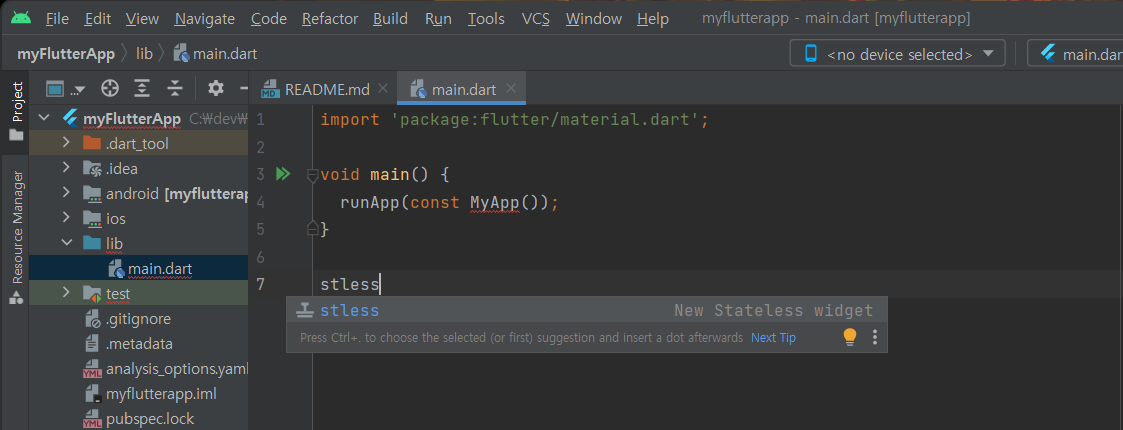Click Collapse All icon in Project panel
1123x430 pixels.
[175, 89]
